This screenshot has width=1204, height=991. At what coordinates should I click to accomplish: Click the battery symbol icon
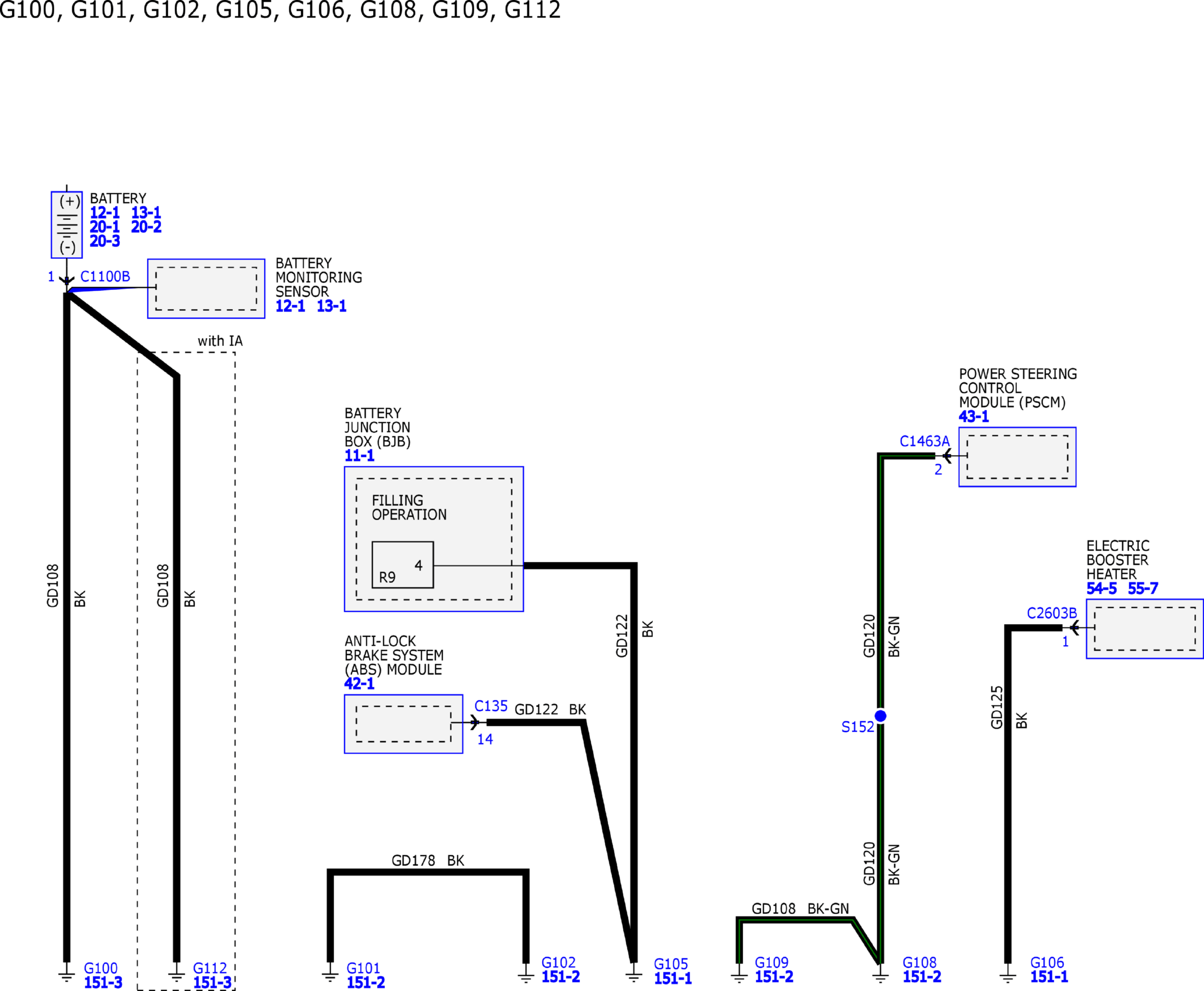pos(67,224)
